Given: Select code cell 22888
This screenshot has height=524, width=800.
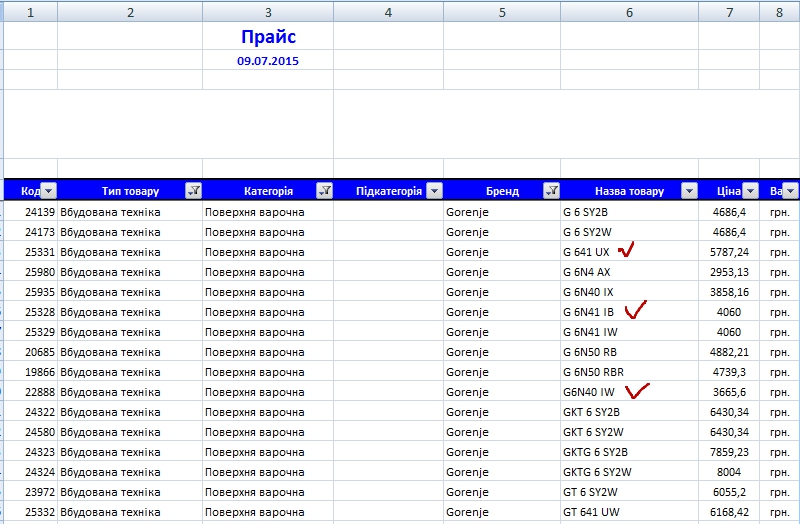Looking at the screenshot, I should [31, 392].
